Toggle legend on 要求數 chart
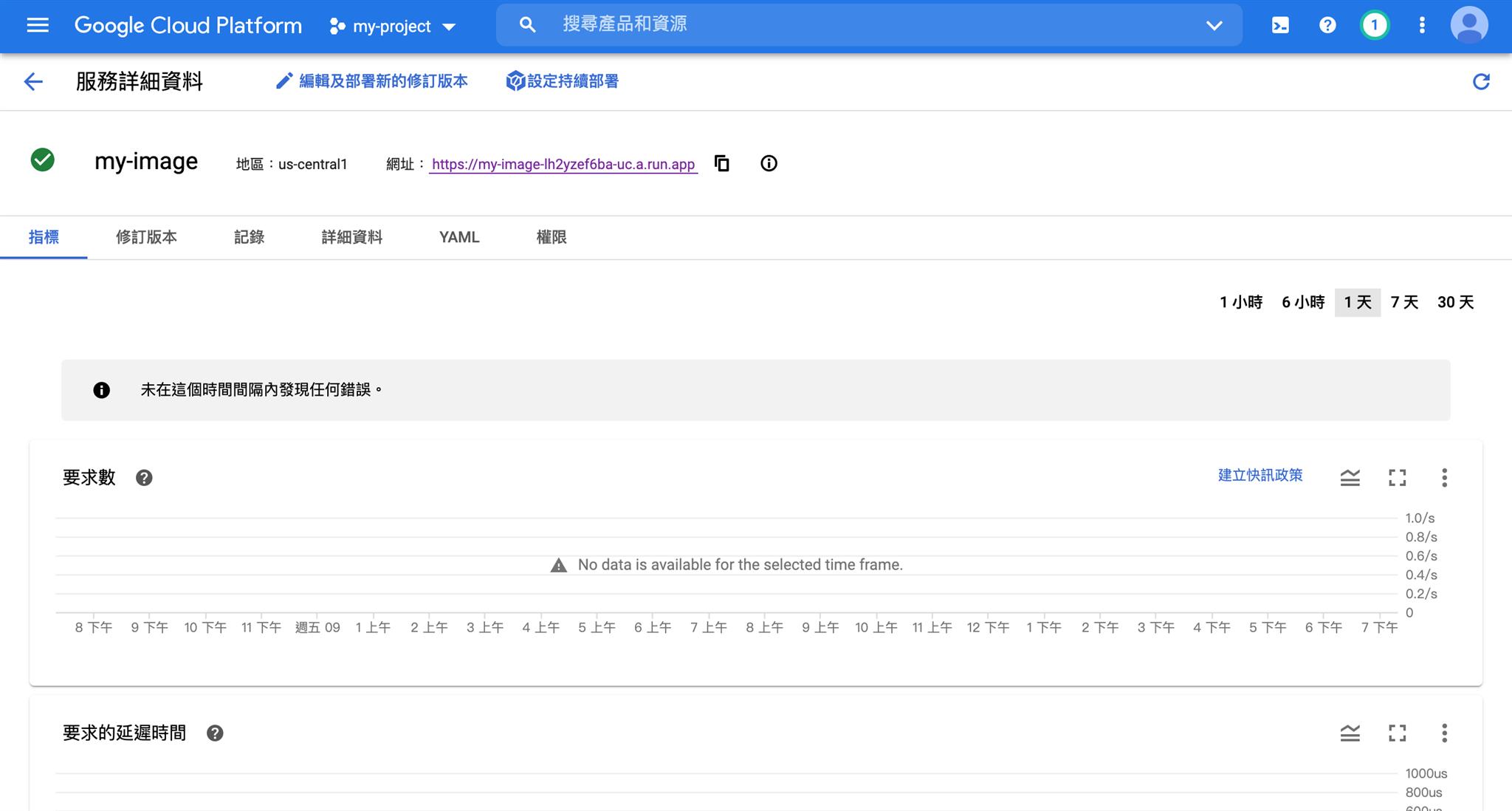 [1350, 478]
